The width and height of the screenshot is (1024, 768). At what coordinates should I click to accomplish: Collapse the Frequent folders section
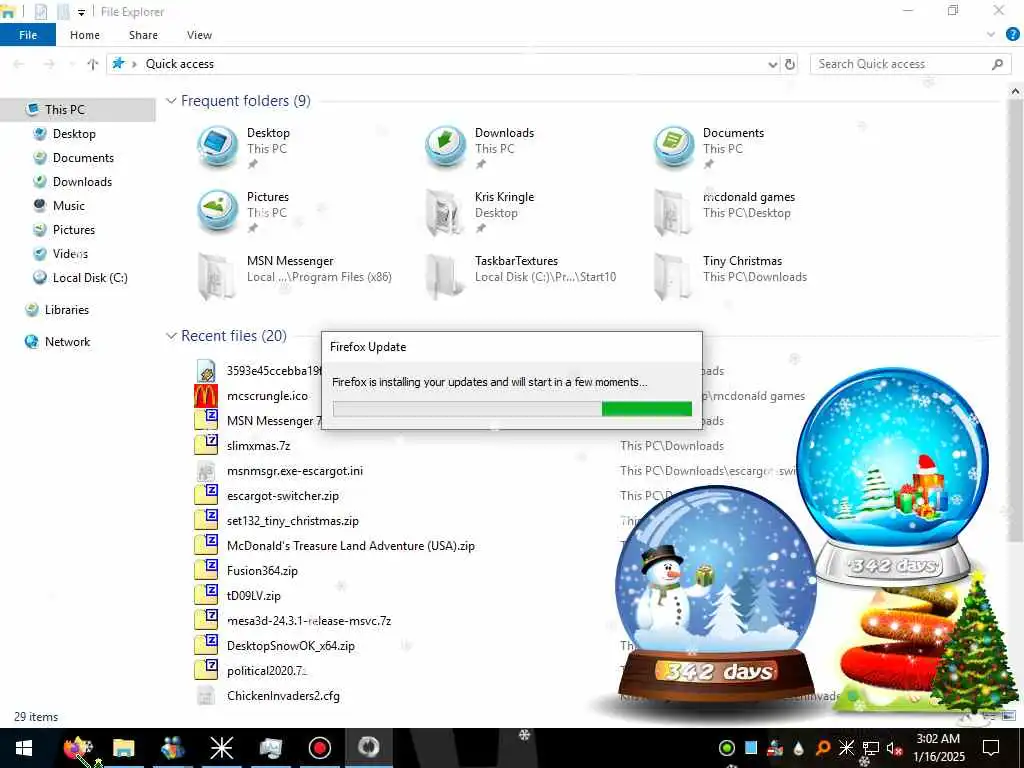click(171, 101)
